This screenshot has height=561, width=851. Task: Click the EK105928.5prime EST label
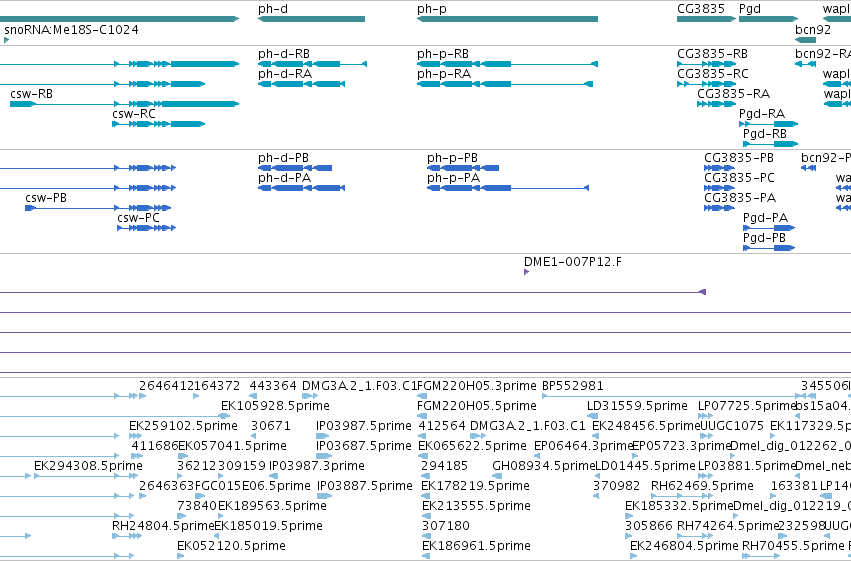click(275, 406)
